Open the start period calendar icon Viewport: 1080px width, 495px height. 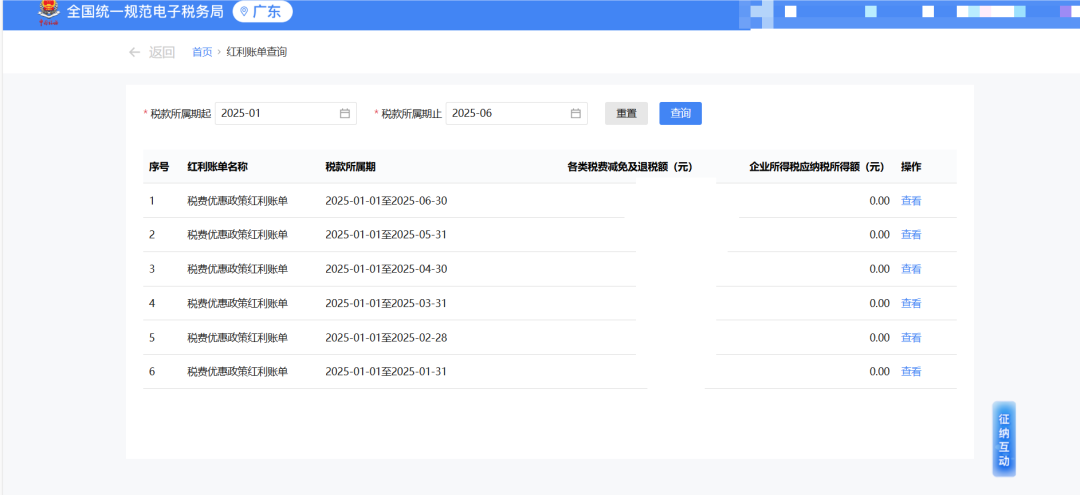pos(344,114)
